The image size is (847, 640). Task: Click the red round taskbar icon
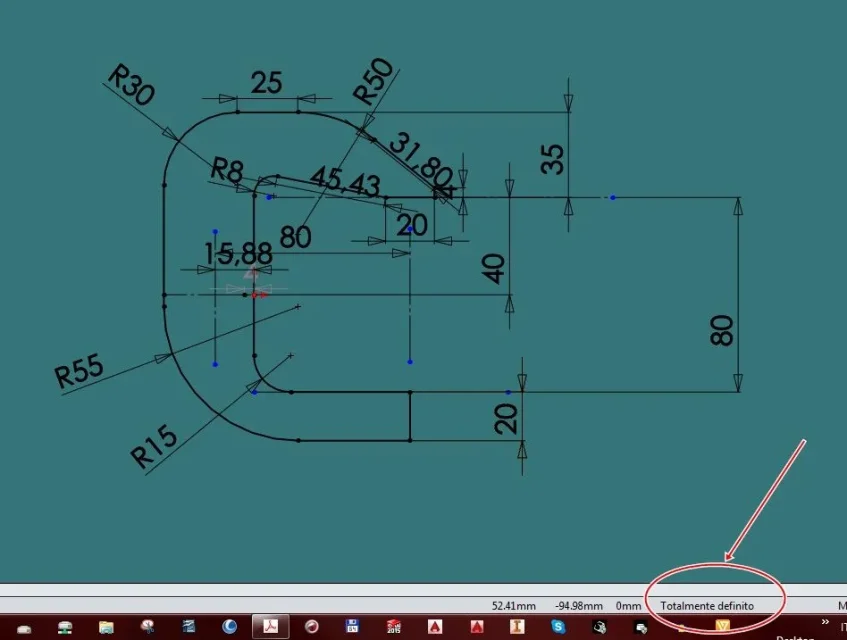pos(312,626)
